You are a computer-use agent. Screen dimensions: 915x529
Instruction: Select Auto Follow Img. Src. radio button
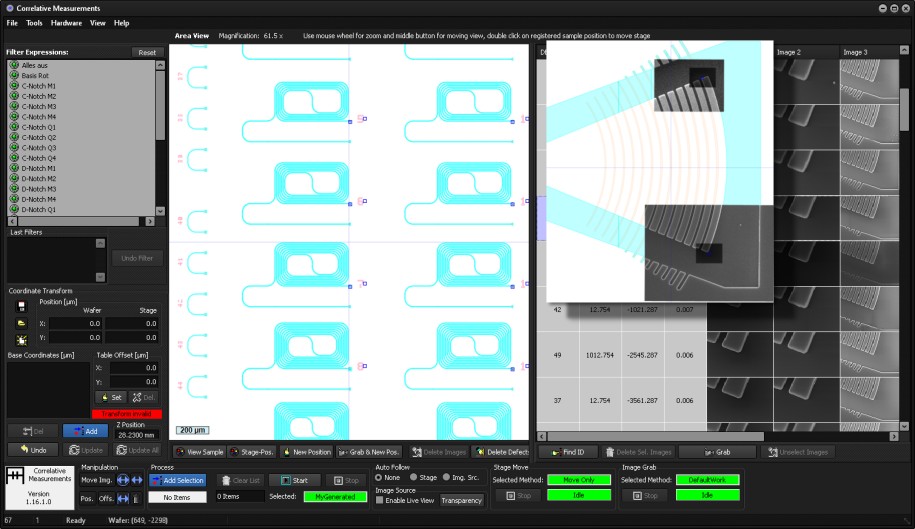click(446, 477)
